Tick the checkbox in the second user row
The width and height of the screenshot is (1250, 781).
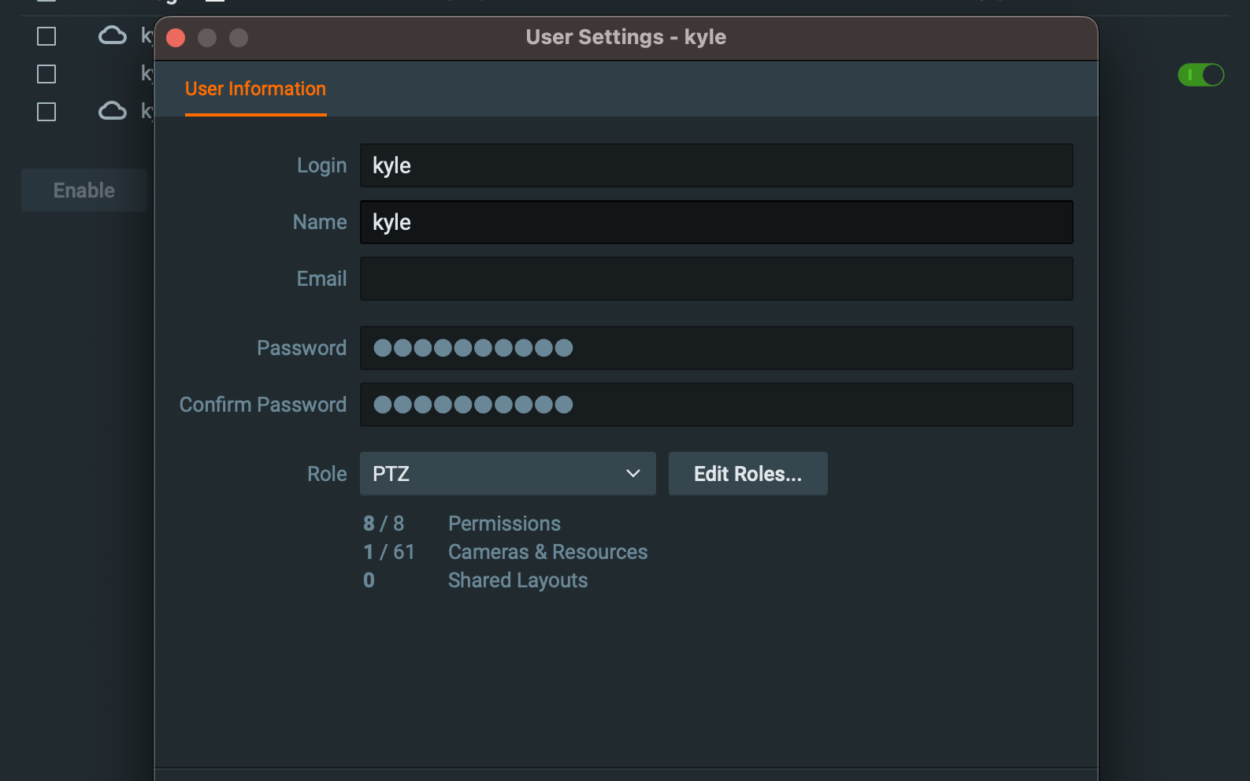pos(46,74)
